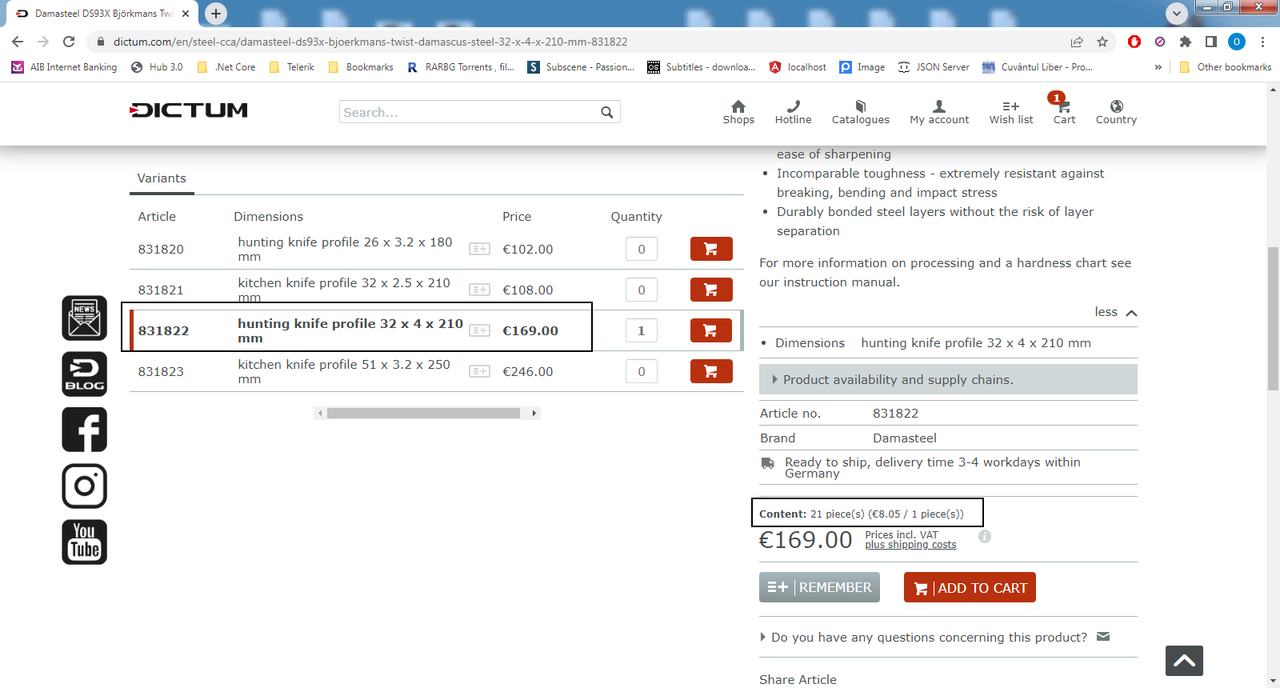The height and width of the screenshot is (688, 1280).
Task: Add article 831822 to cart via row button
Action: click(711, 330)
